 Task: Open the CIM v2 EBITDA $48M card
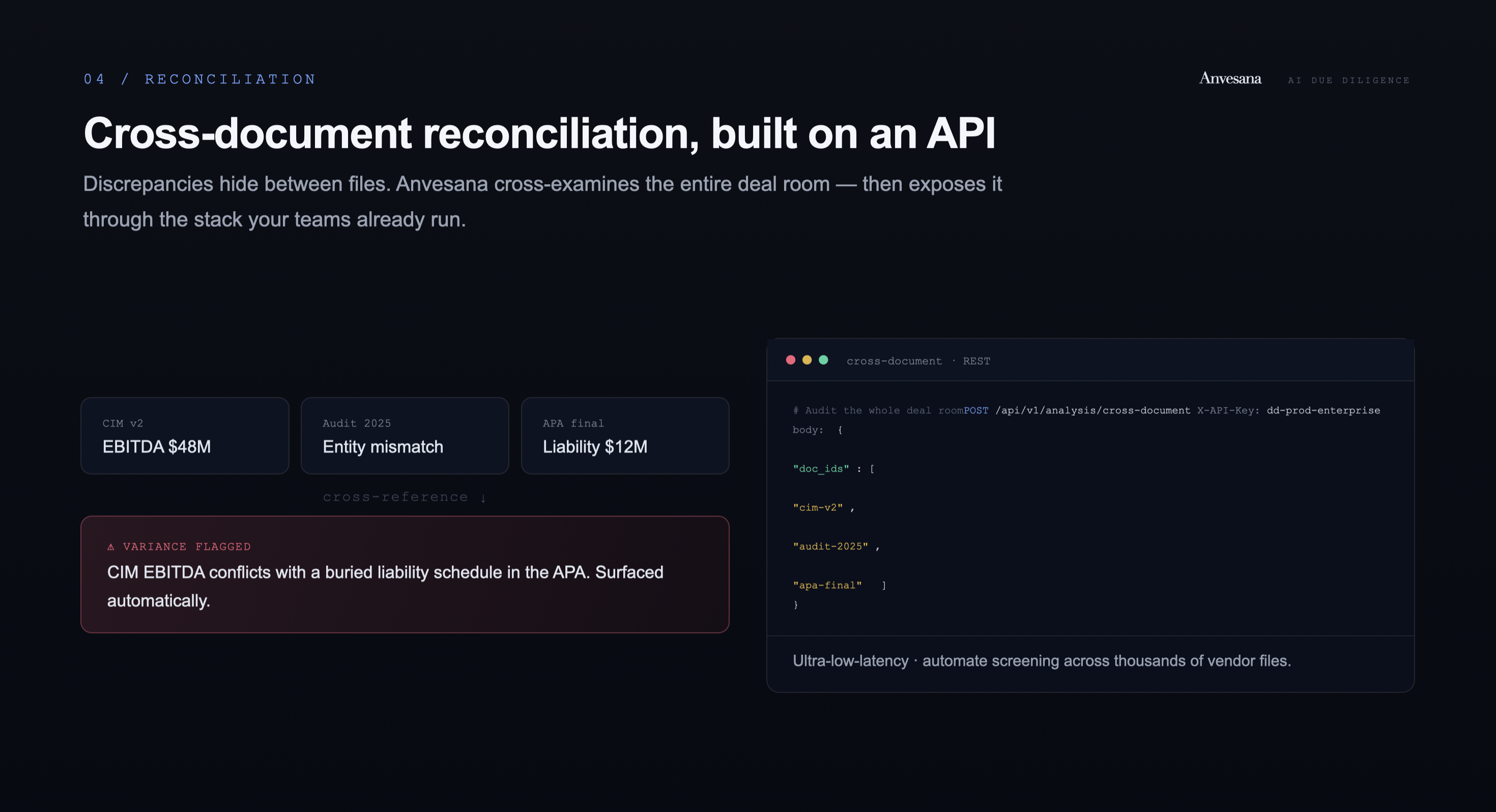tap(185, 436)
